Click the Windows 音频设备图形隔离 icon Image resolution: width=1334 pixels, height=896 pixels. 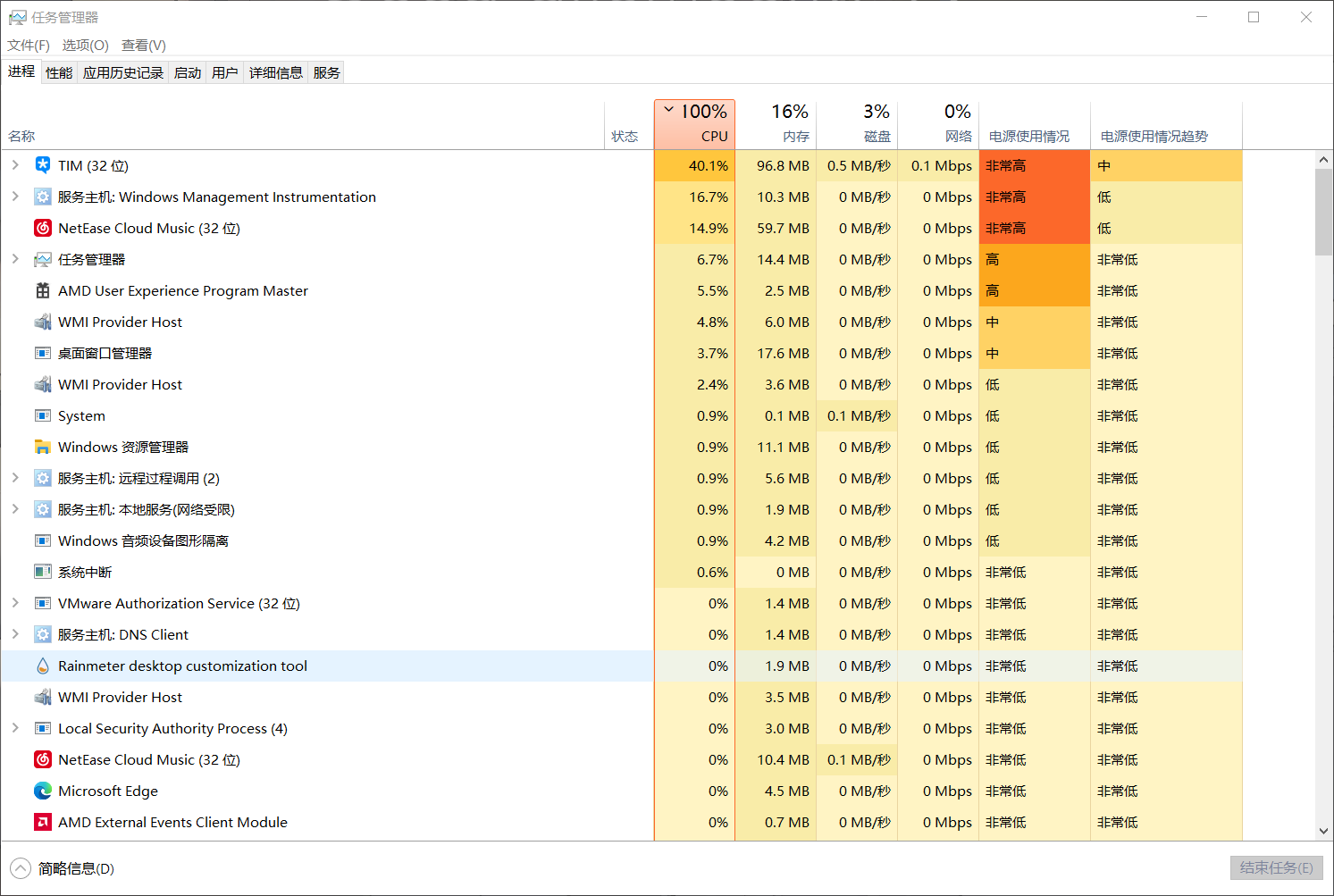pos(42,540)
